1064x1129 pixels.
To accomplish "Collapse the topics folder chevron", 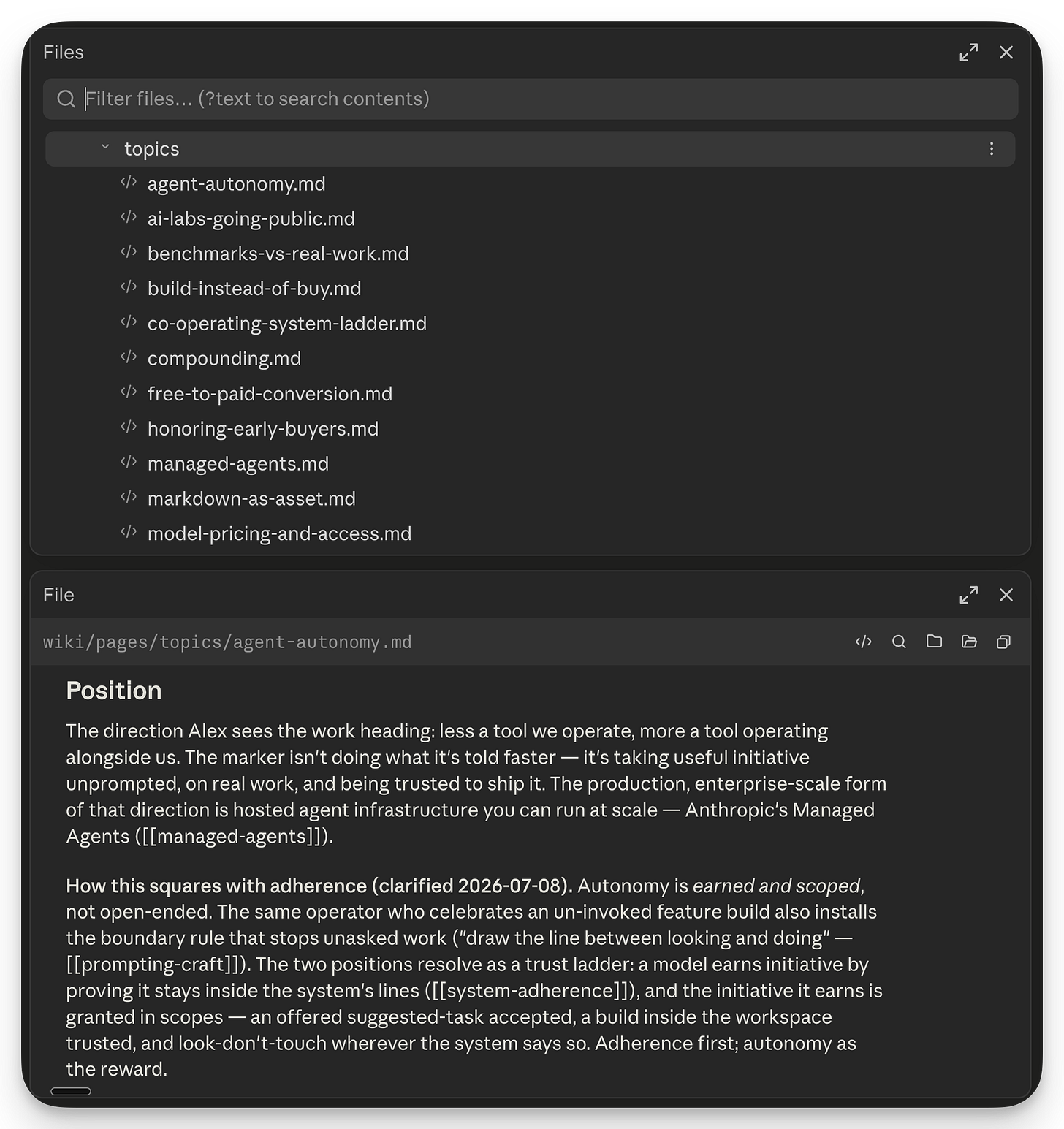I will click(105, 148).
